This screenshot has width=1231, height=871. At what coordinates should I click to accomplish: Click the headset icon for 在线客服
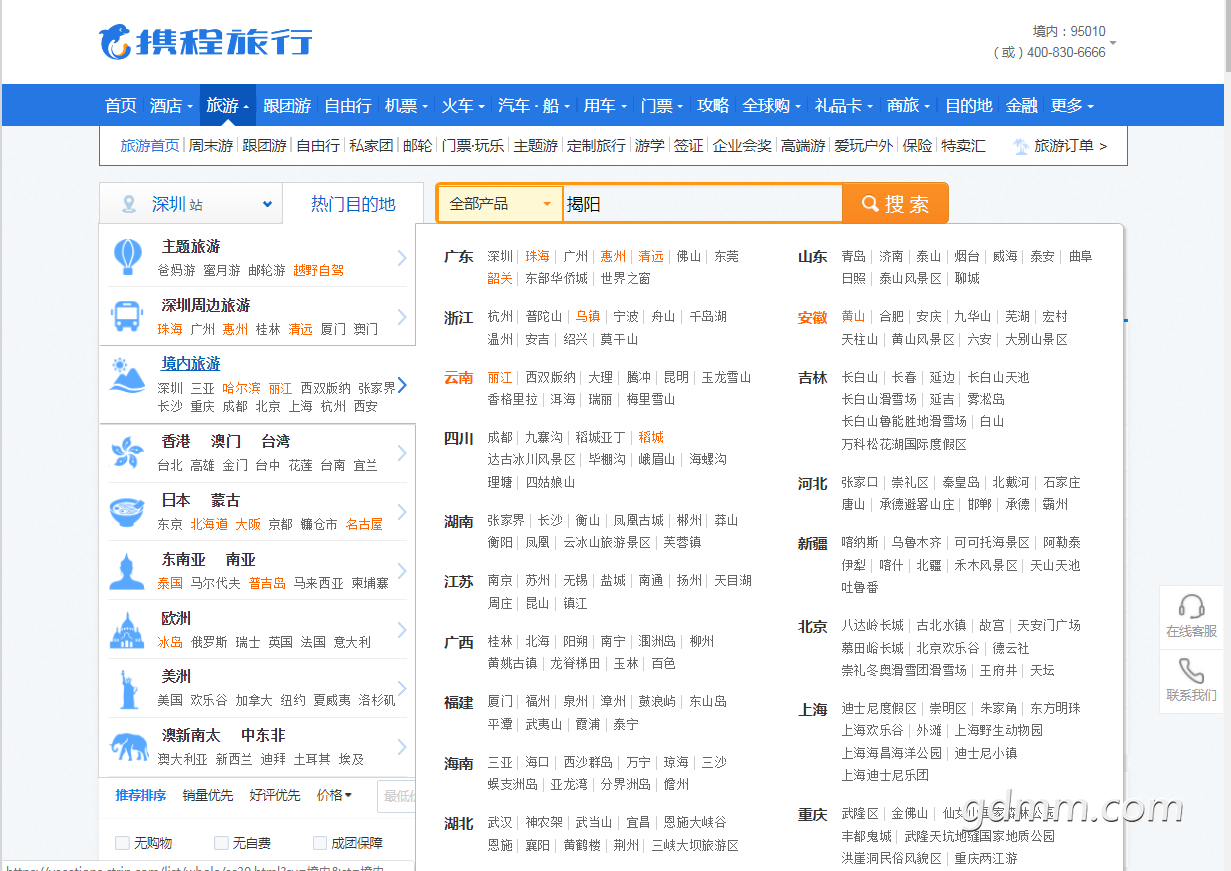(1191, 606)
